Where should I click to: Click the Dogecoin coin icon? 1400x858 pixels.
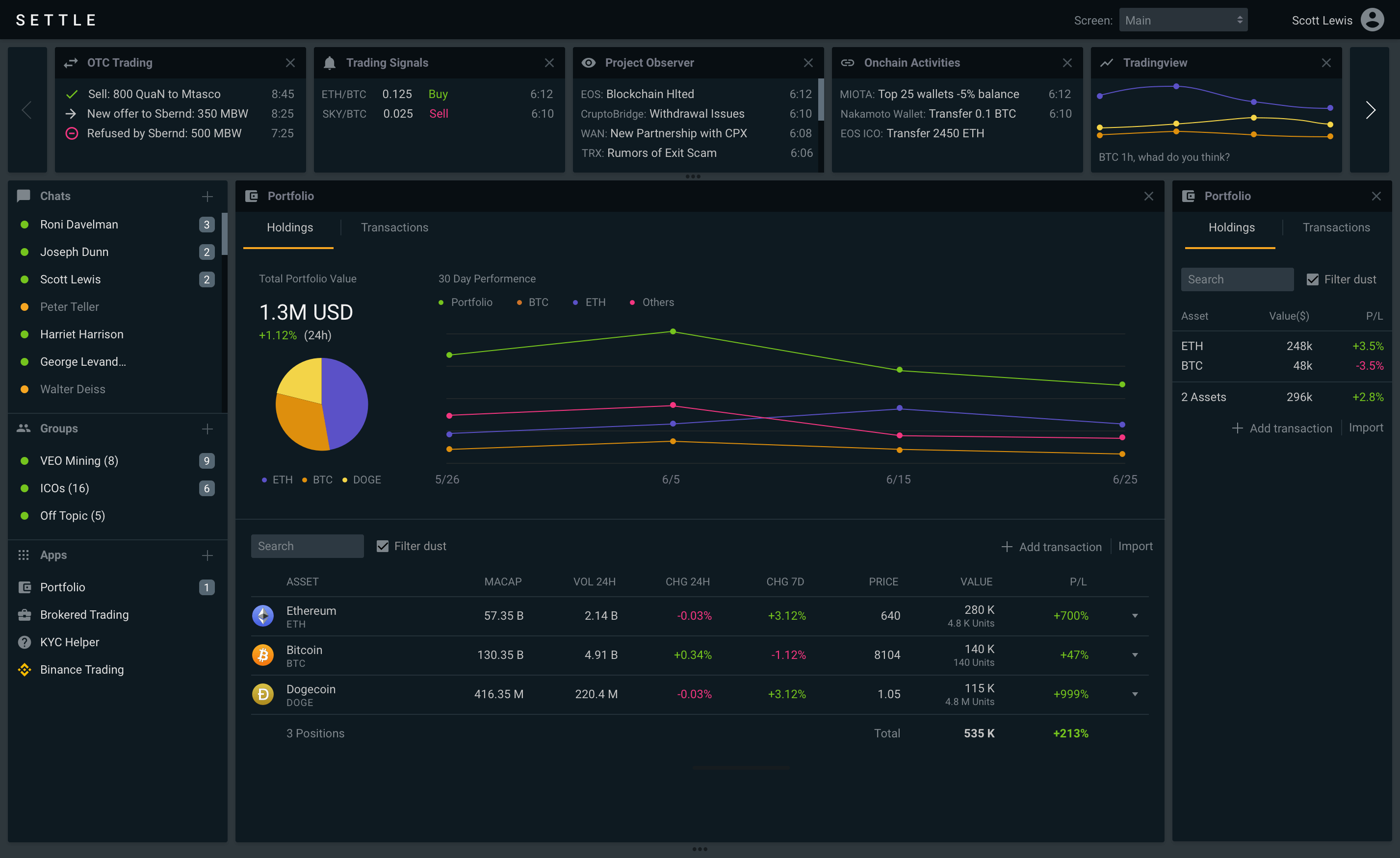263,694
